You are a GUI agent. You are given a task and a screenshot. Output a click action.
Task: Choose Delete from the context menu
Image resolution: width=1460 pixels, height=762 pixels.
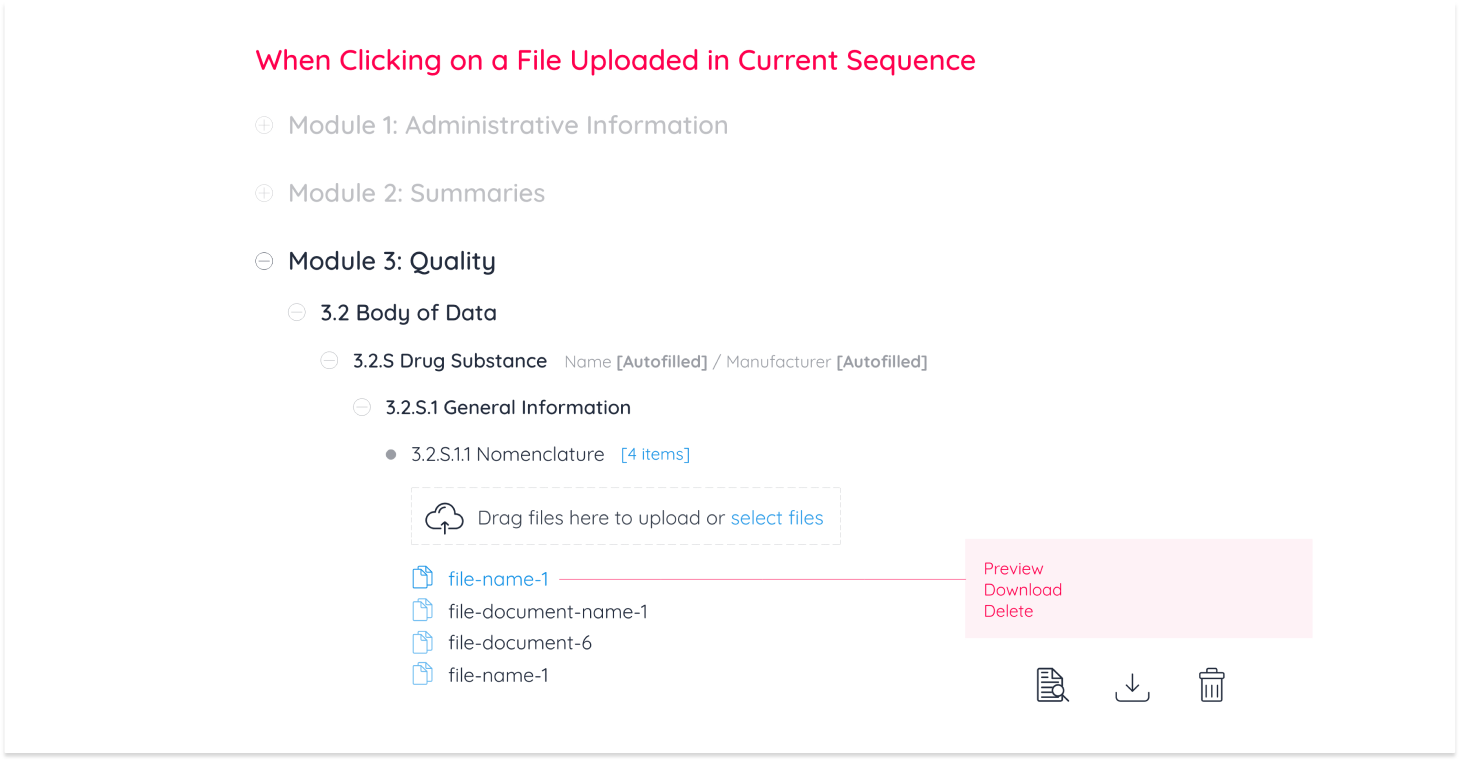[x=1008, y=610]
